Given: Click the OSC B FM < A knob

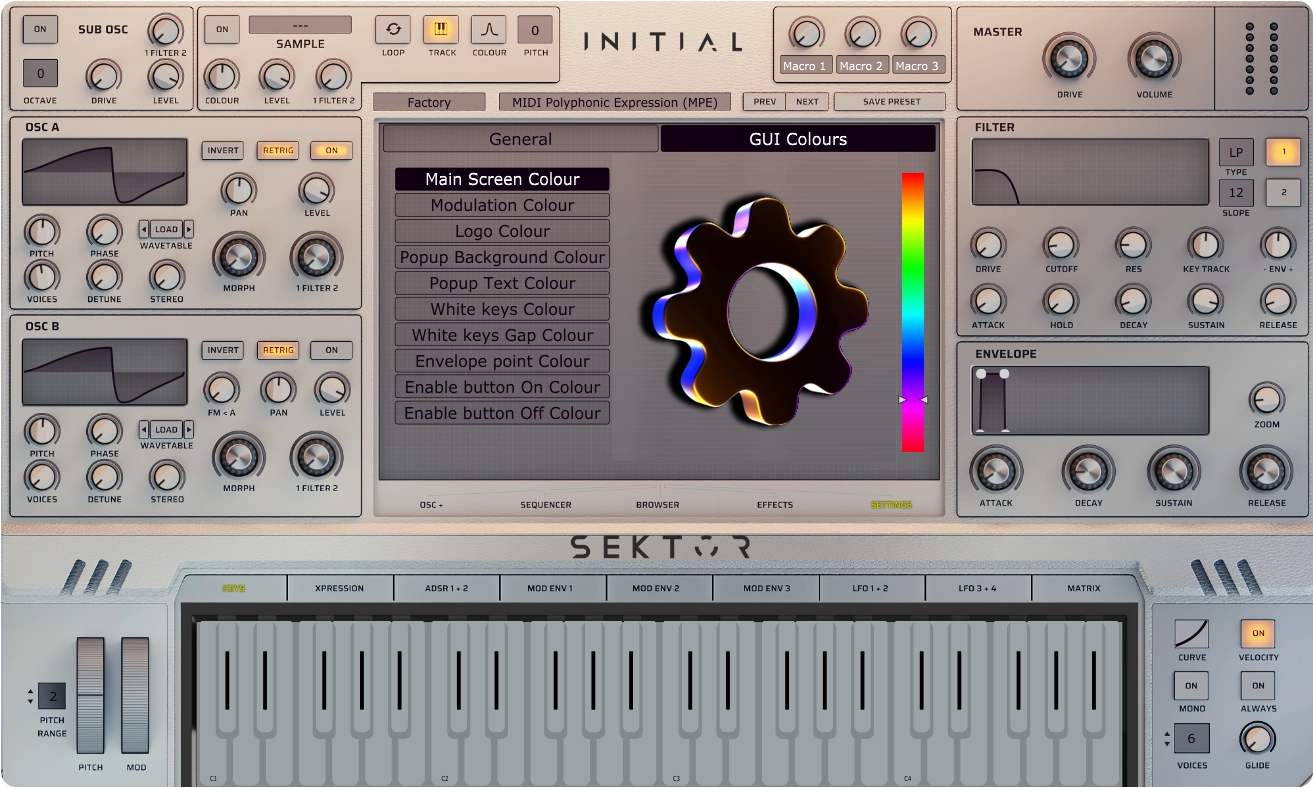Looking at the screenshot, I should [221, 389].
